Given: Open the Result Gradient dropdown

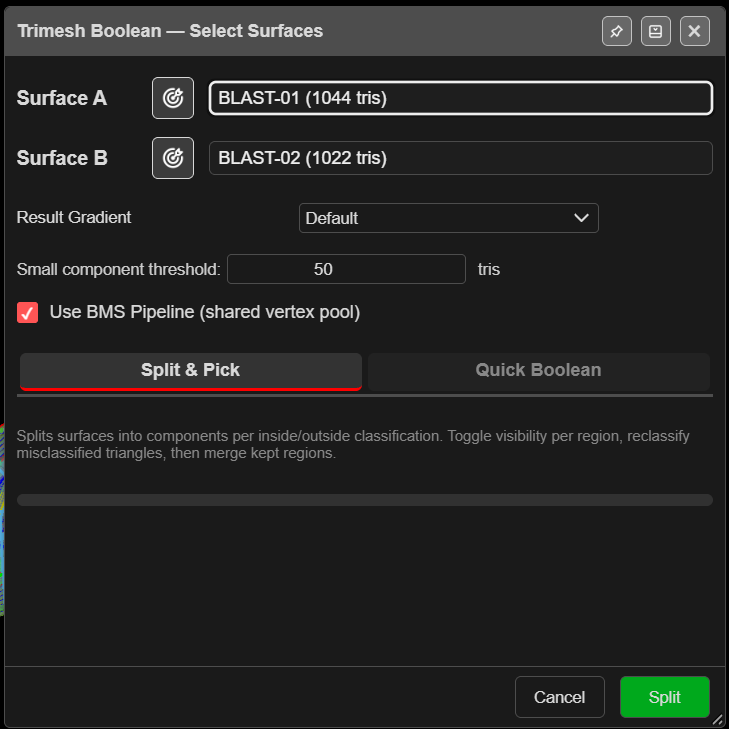Looking at the screenshot, I should point(449,218).
